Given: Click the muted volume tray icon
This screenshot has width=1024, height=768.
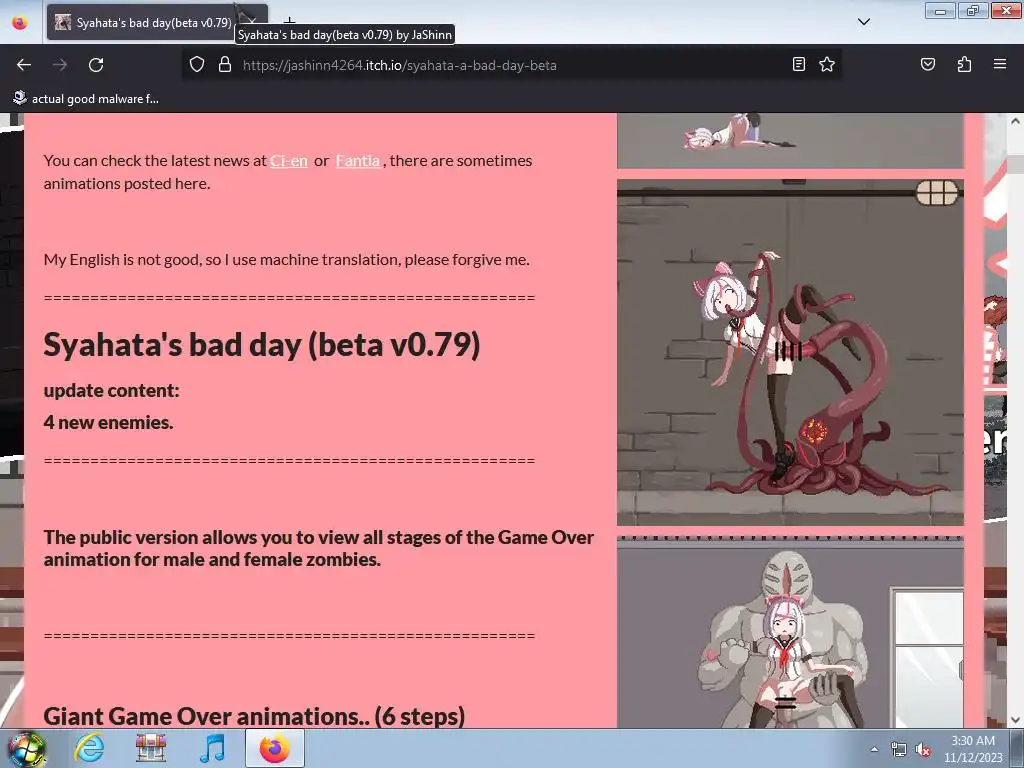Looking at the screenshot, I should click(x=923, y=750).
